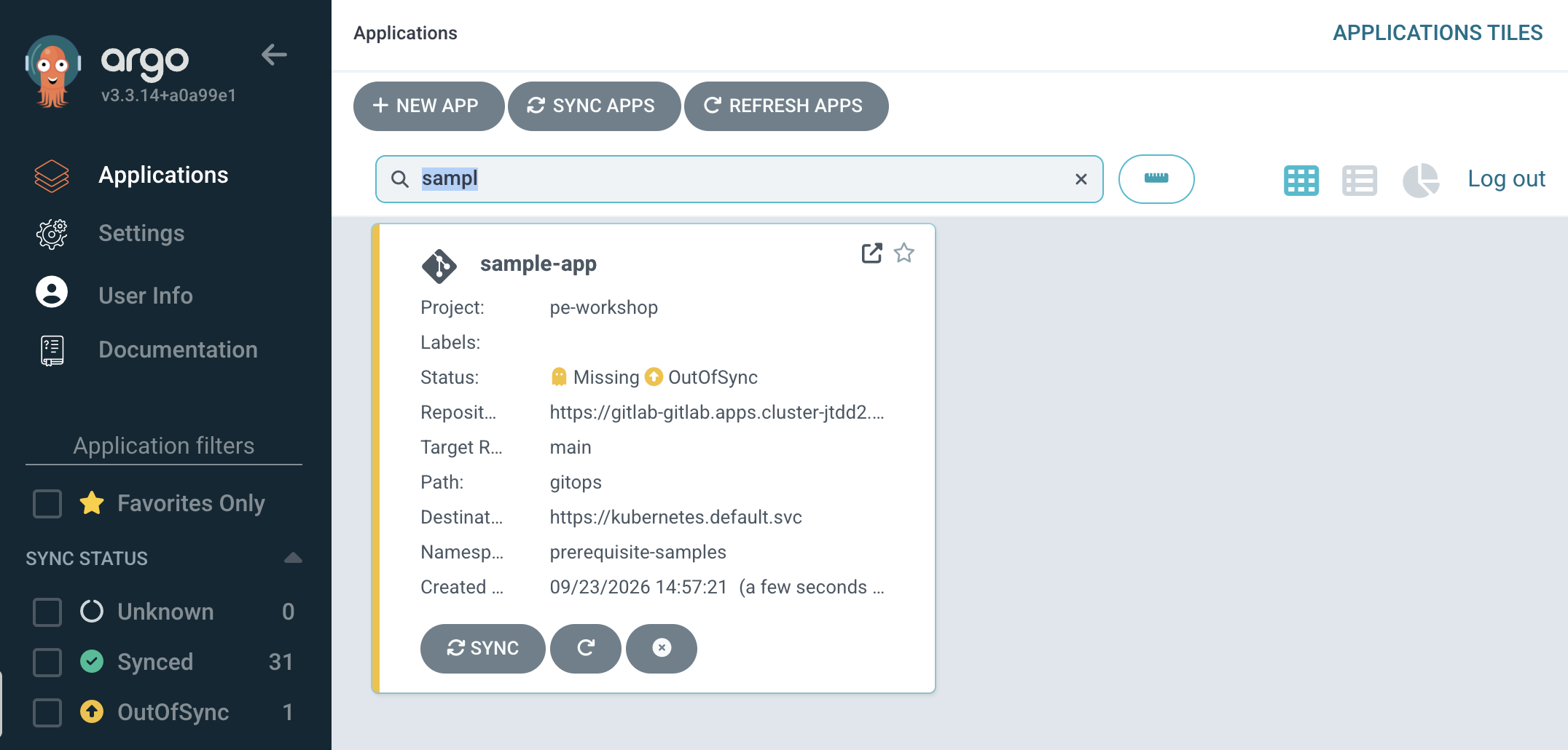Collapse the SYNC STATUS filter section
The height and width of the screenshot is (750, 1568).
coord(293,558)
